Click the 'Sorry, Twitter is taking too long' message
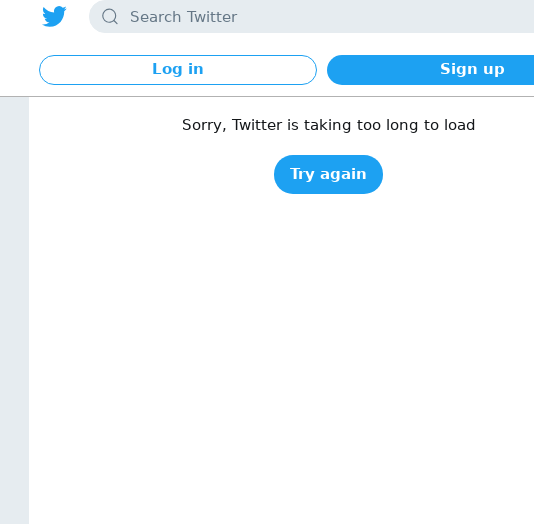The height and width of the screenshot is (524, 534). [x=328, y=125]
